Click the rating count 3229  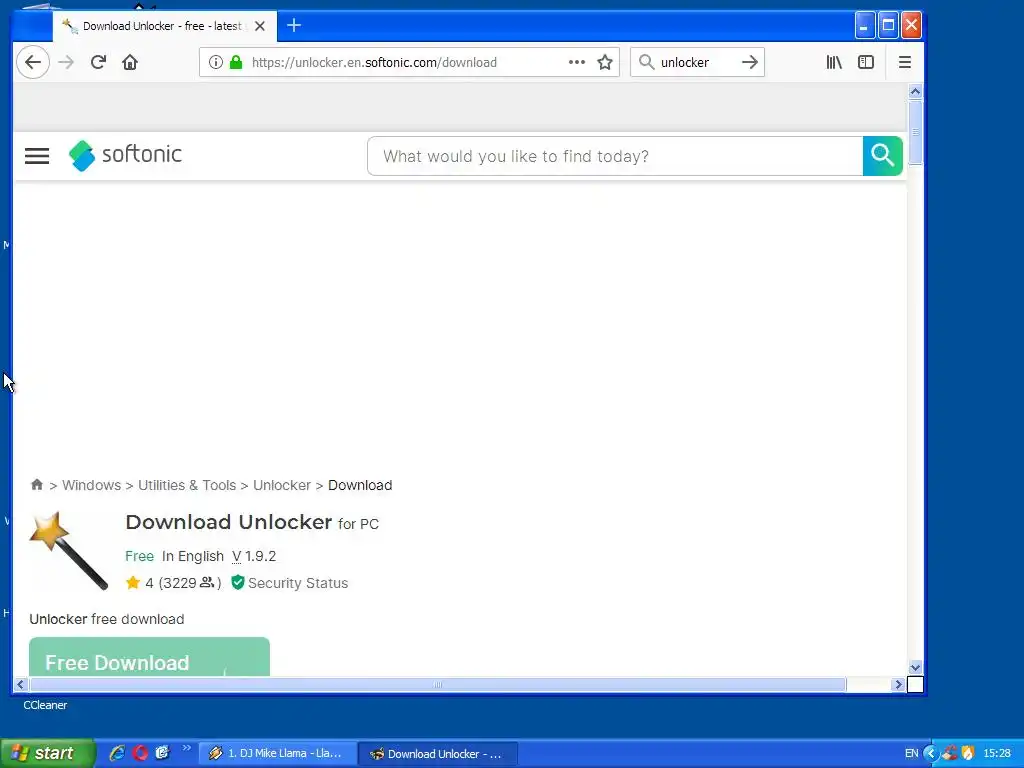pos(180,583)
